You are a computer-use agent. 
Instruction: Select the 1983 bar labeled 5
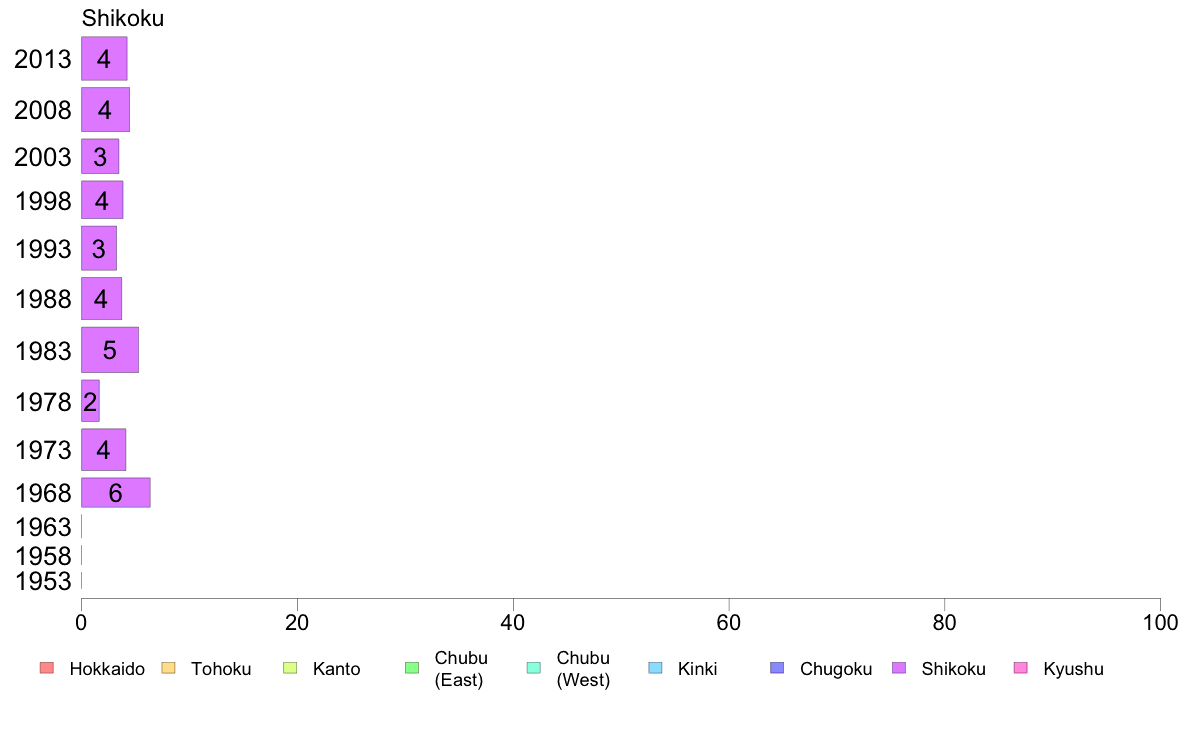[110, 350]
